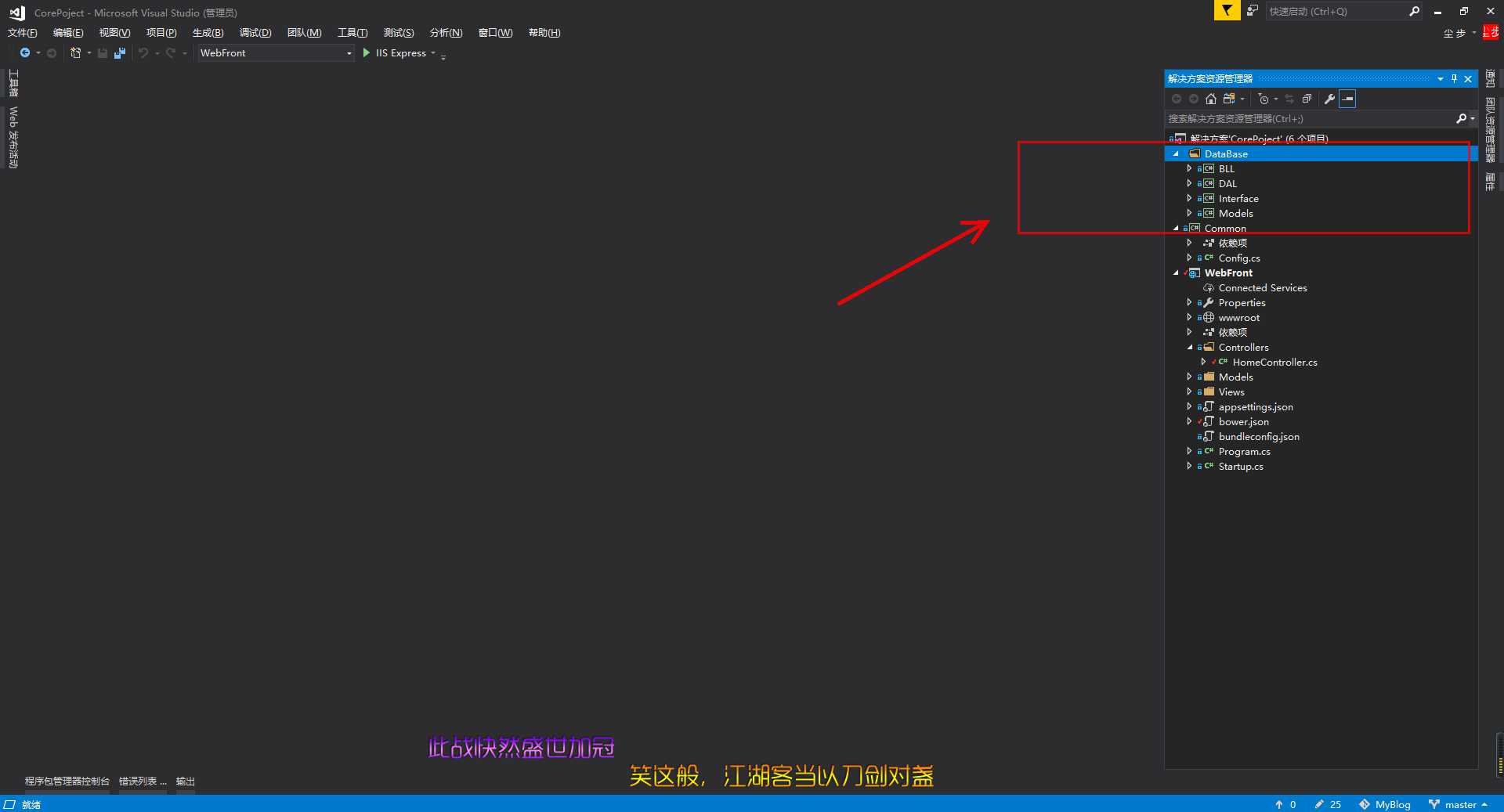The image size is (1504, 812).
Task: Expand the DAL project node
Action: [1189, 184]
